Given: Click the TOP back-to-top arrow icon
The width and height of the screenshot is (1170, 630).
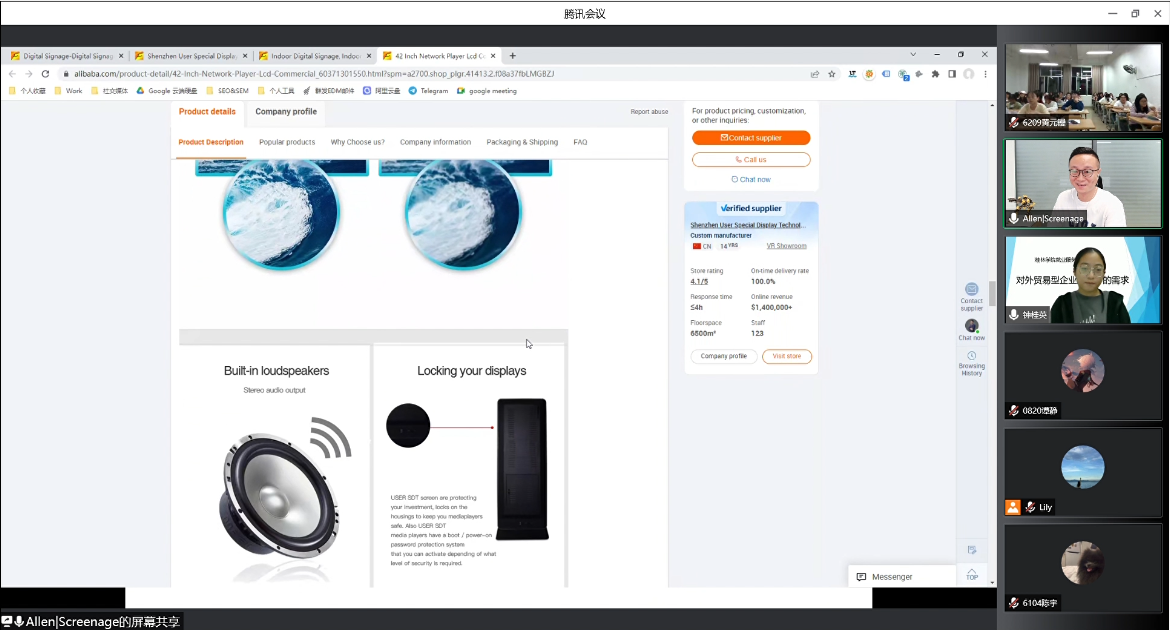Looking at the screenshot, I should 971,574.
